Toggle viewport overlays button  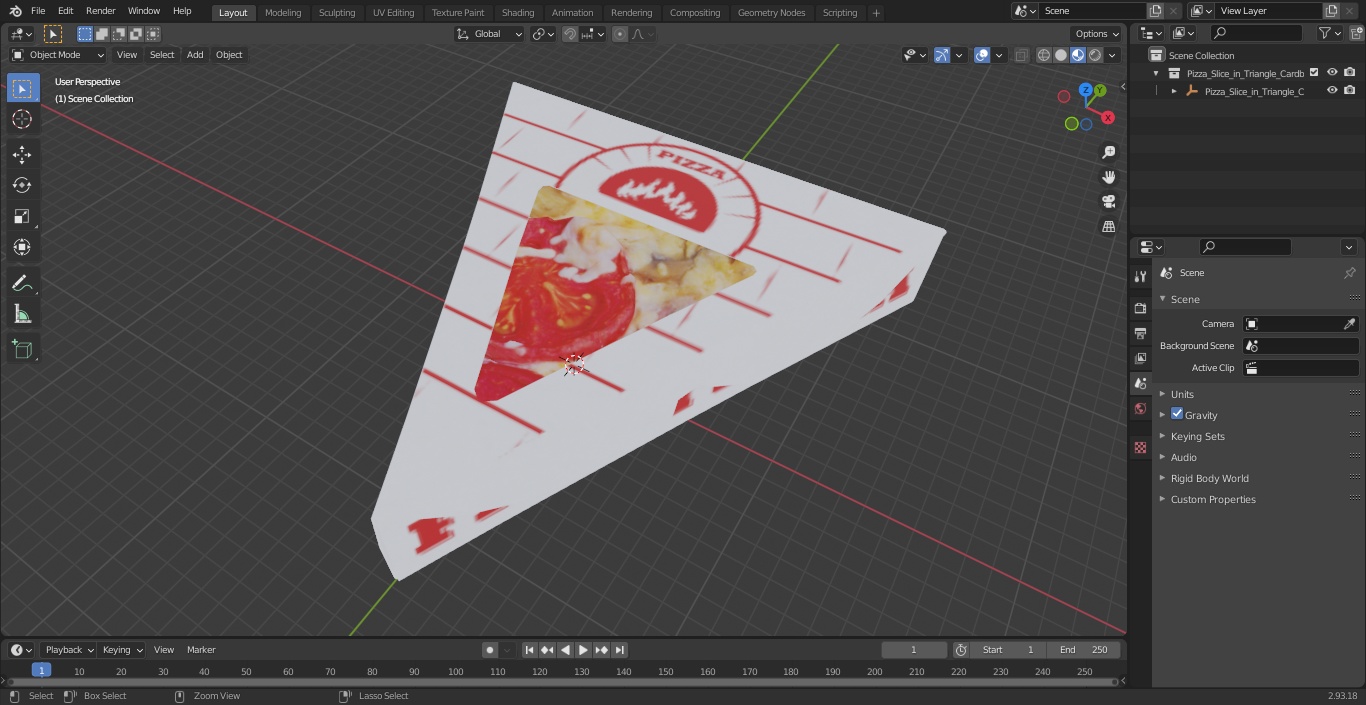tap(982, 55)
